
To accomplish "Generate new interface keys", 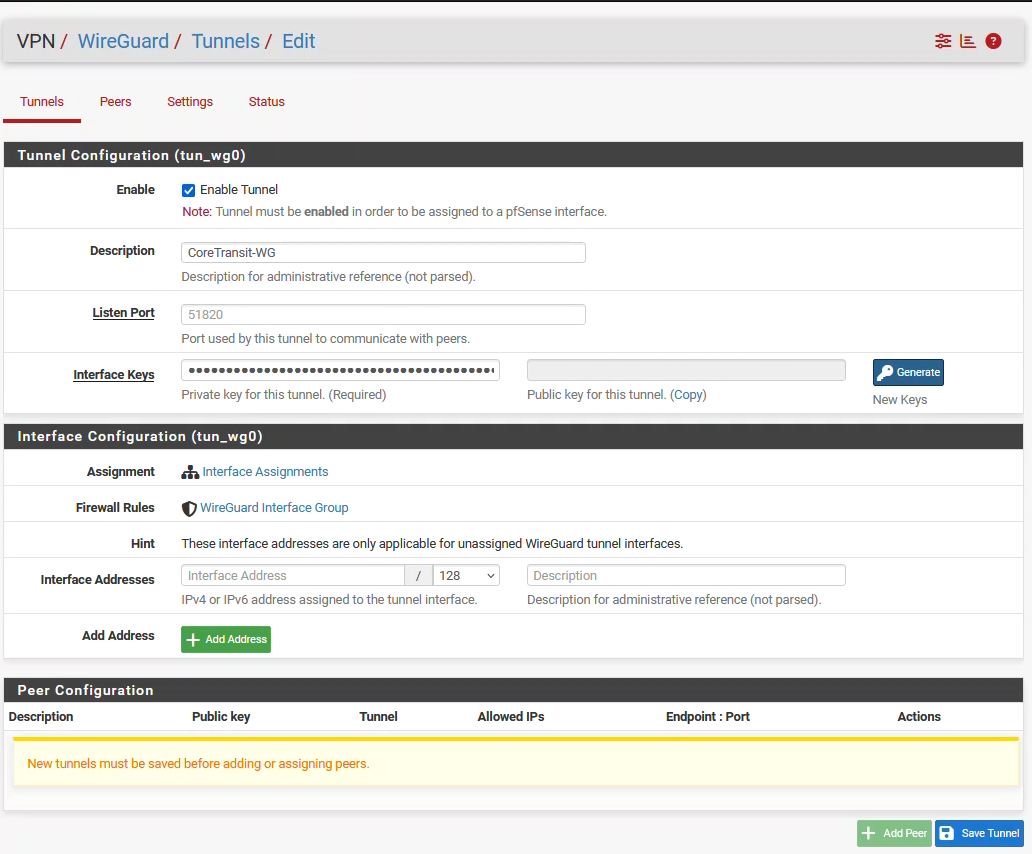I will tap(908, 372).
